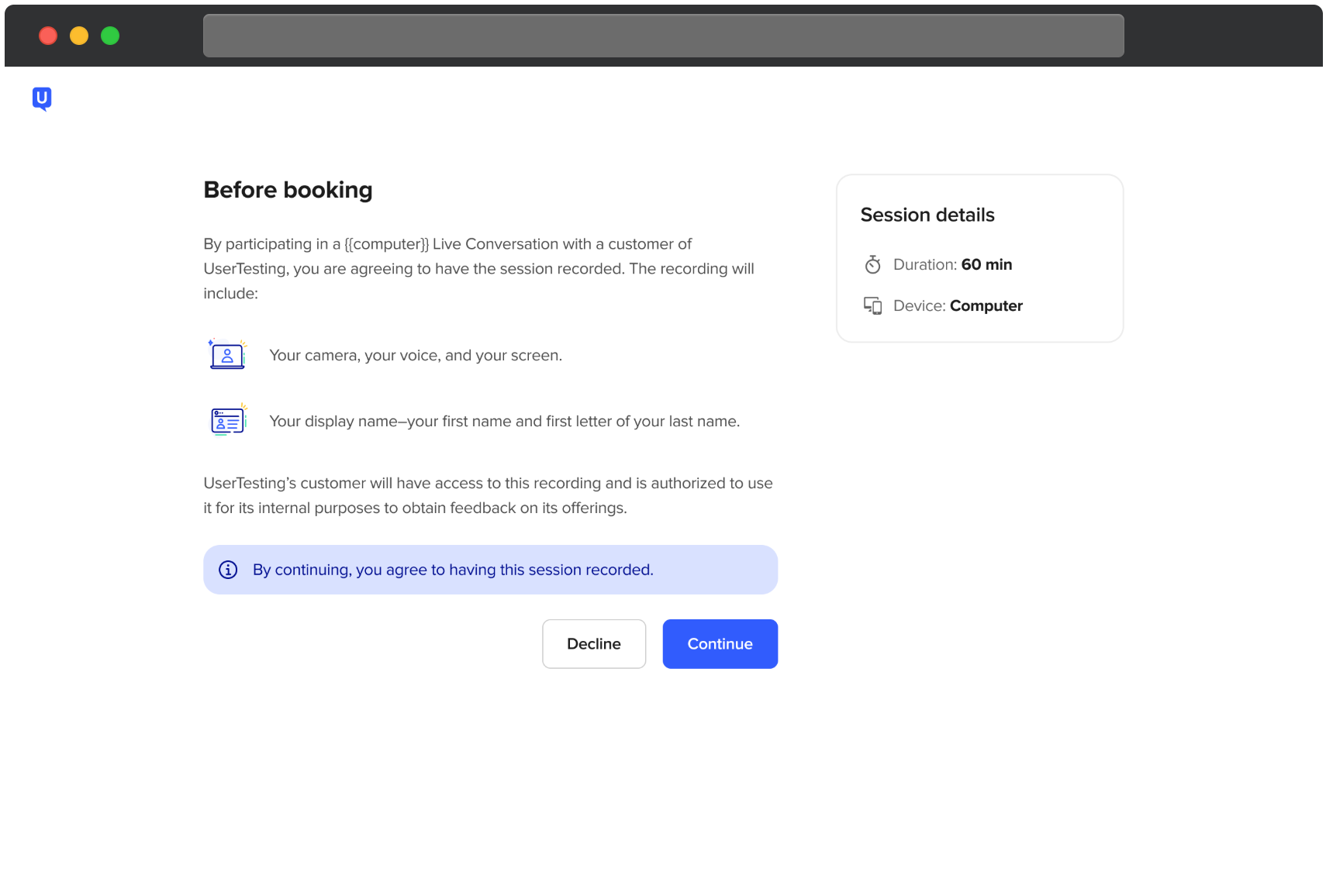Click the 'Session details' heading
The image size is (1326, 896).
tap(927, 215)
